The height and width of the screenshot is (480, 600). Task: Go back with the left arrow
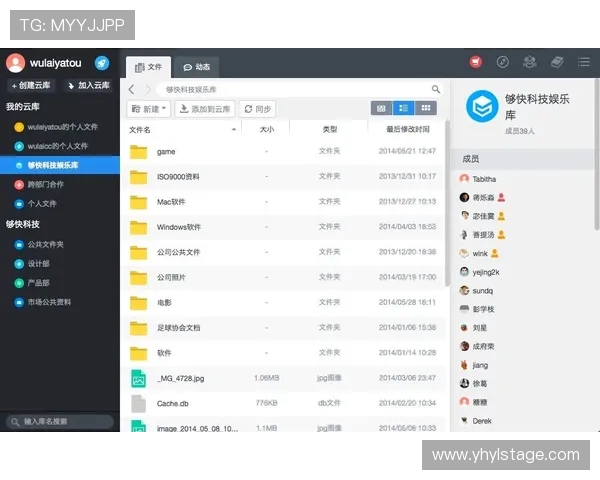[x=132, y=90]
